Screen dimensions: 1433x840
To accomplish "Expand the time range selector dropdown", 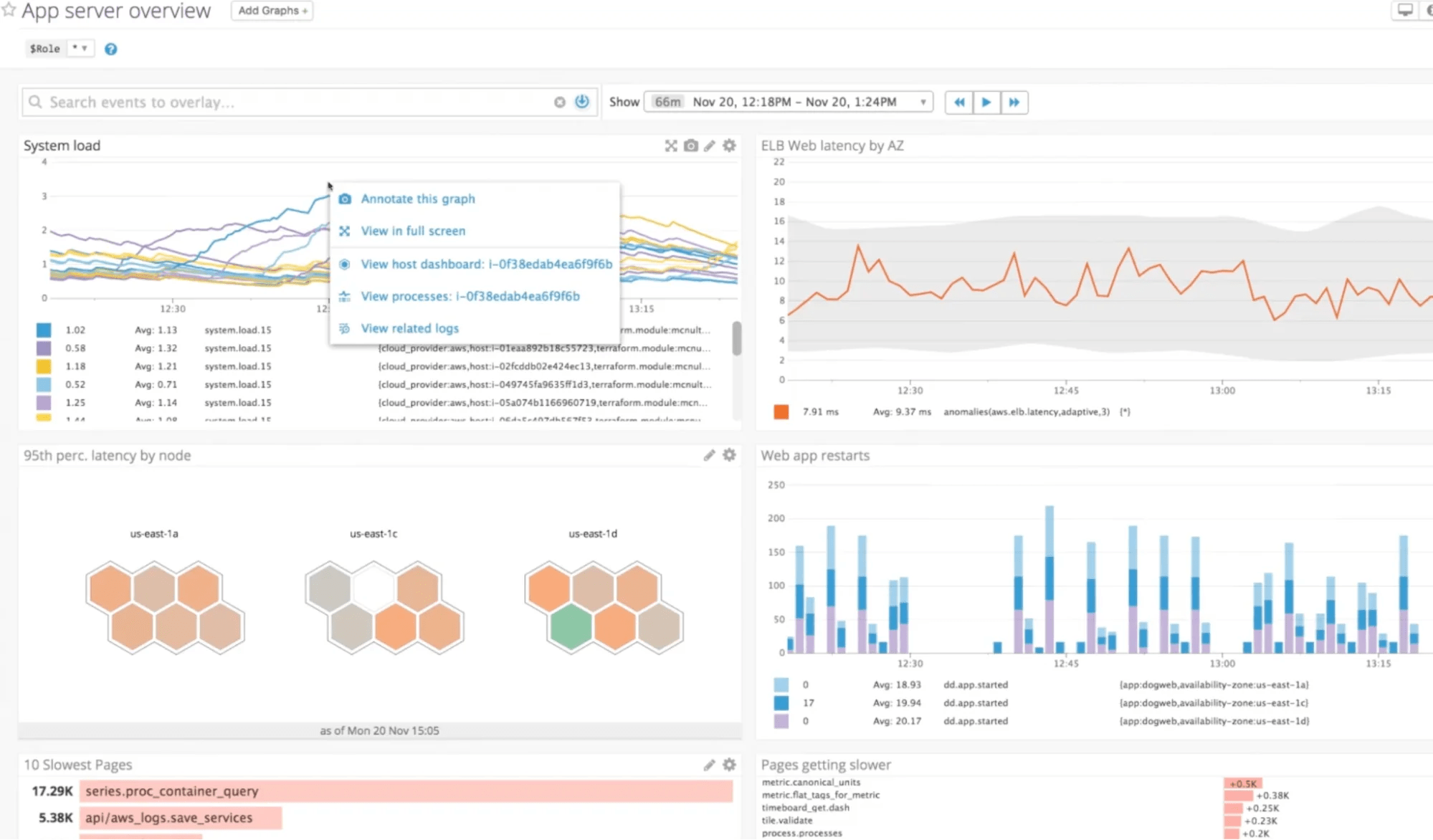I will 923,101.
